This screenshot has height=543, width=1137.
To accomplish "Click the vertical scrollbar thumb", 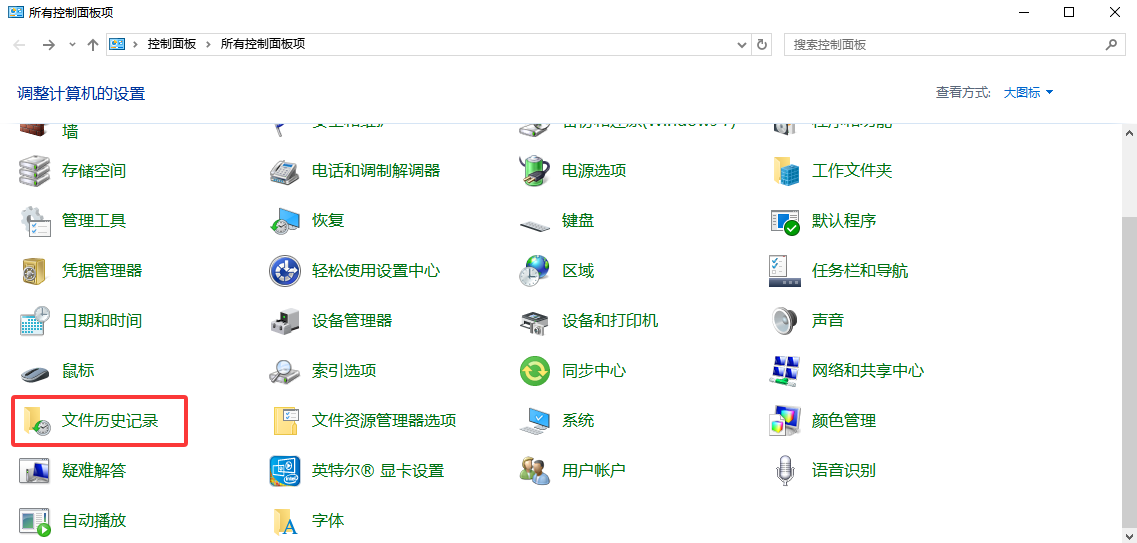I will (1129, 374).
